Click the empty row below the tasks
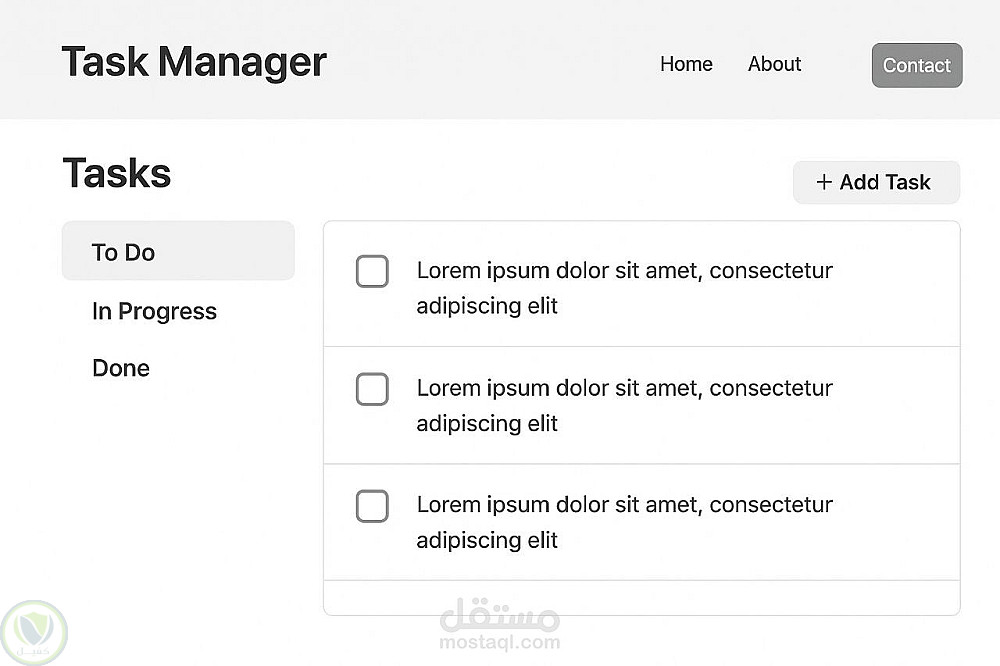The image size is (1000, 666). pyautogui.click(x=641, y=597)
